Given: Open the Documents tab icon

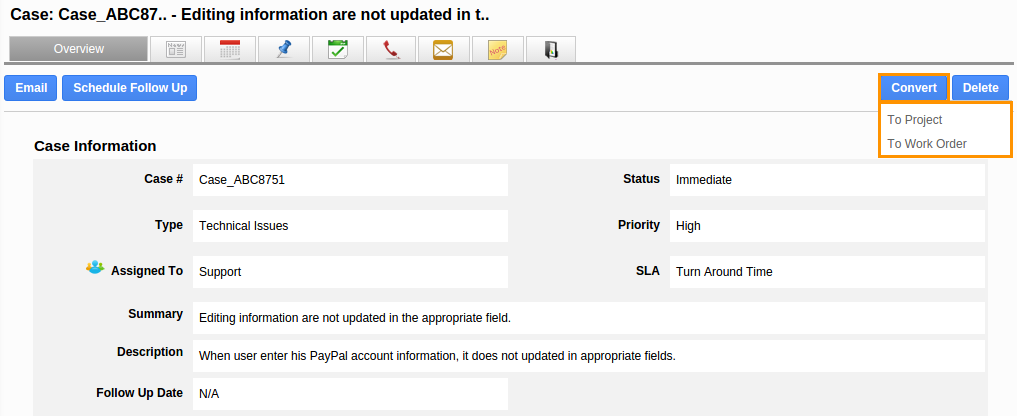Looking at the screenshot, I should (x=551, y=49).
